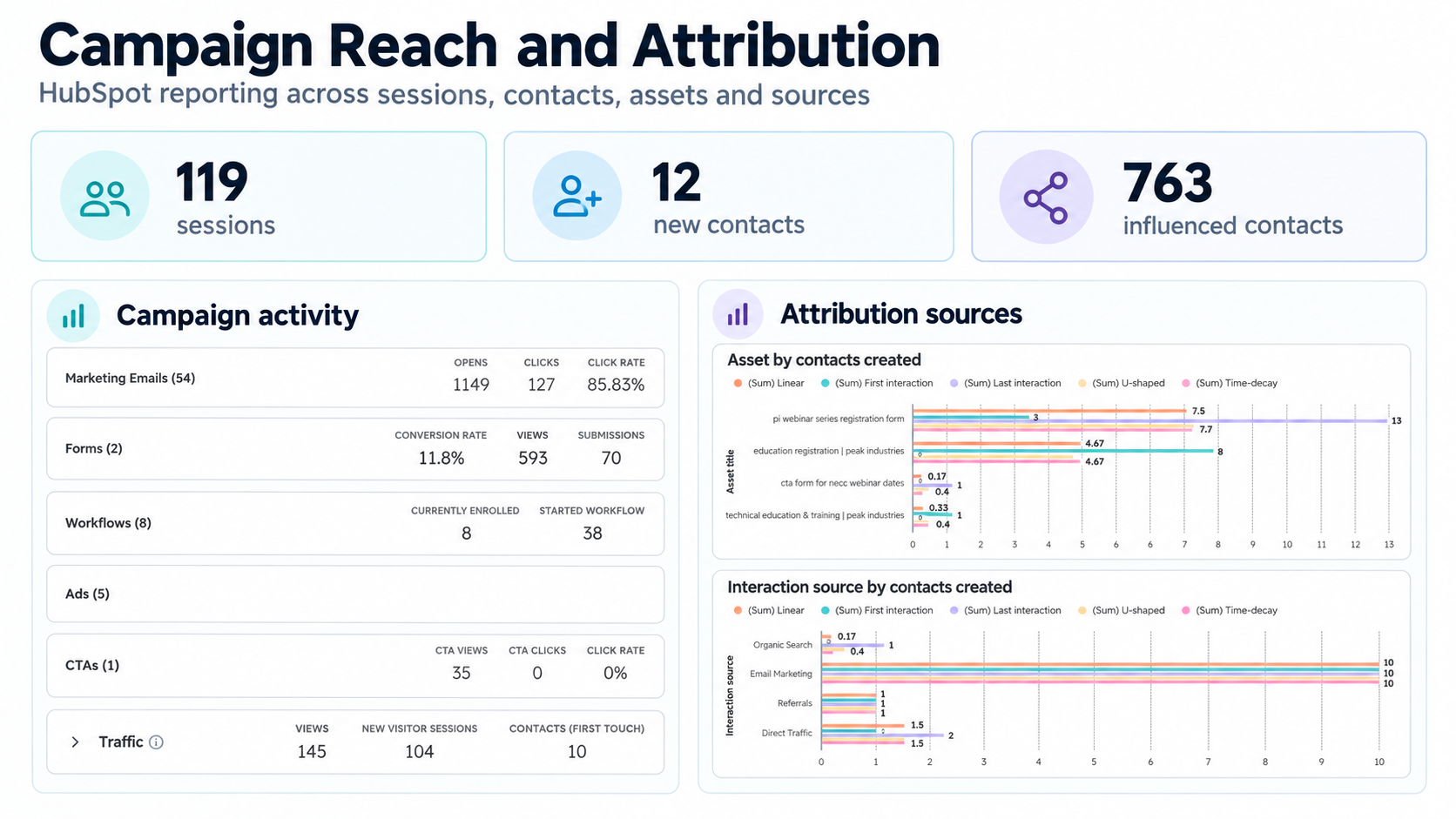This screenshot has height=819, width=1456.
Task: Click the 12 new contacts value
Action: tap(676, 183)
